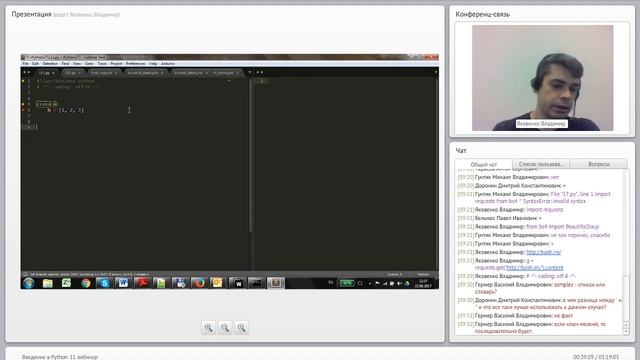Open the Selection menu in Sublime Text

(50, 64)
